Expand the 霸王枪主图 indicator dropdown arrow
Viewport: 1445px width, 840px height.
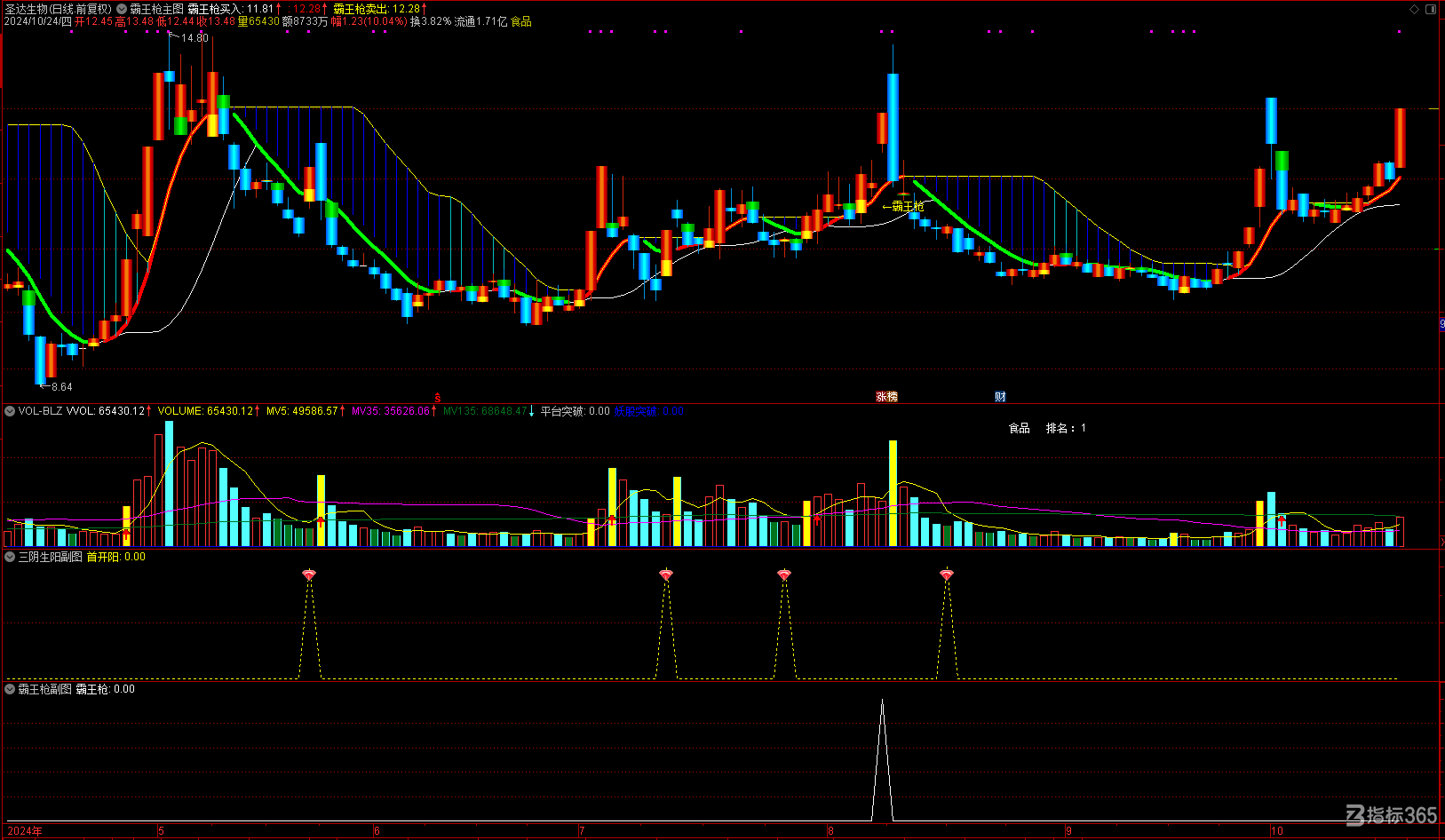pos(122,9)
